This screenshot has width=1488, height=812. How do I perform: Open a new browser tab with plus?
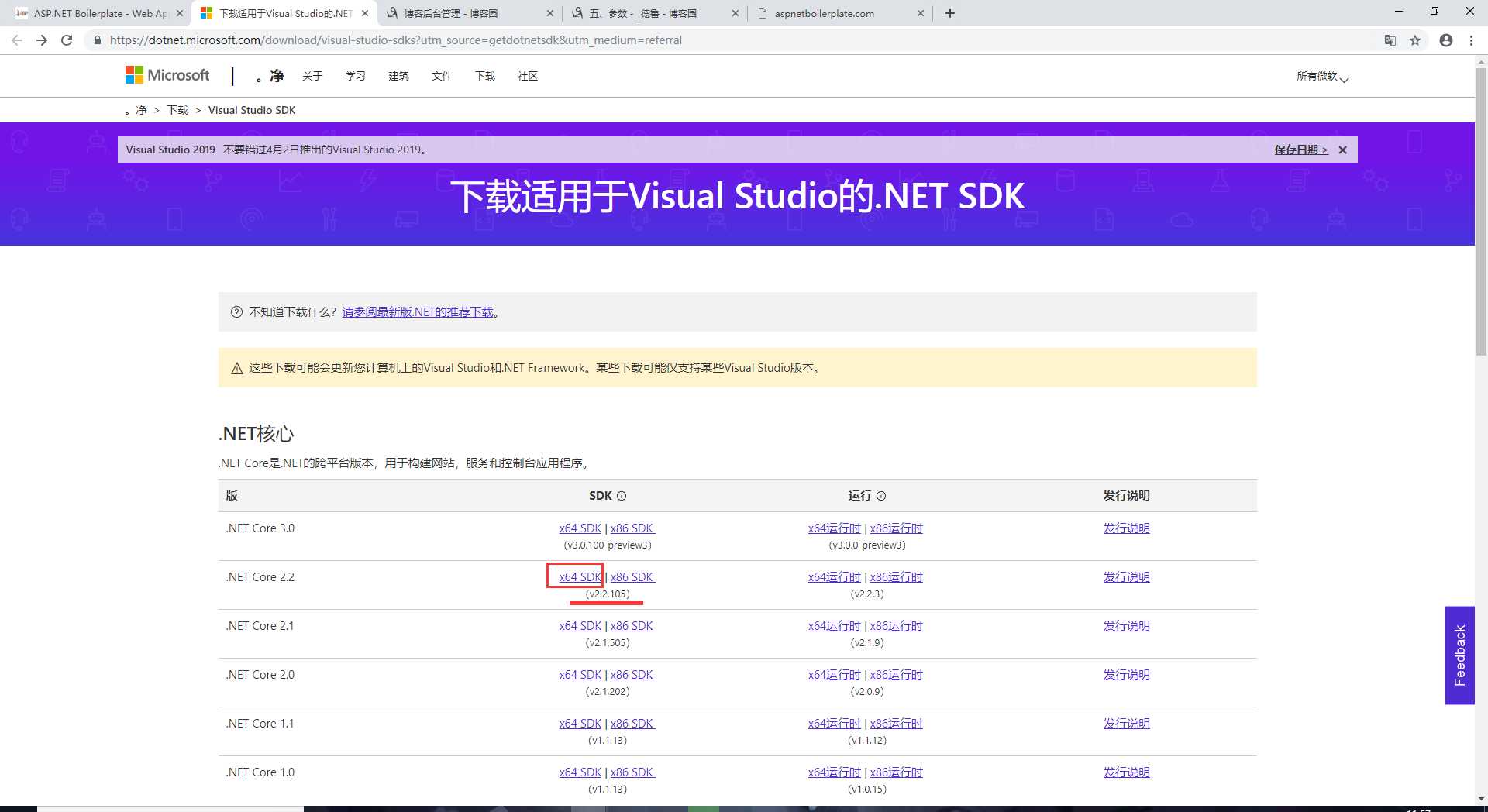pos(950,13)
